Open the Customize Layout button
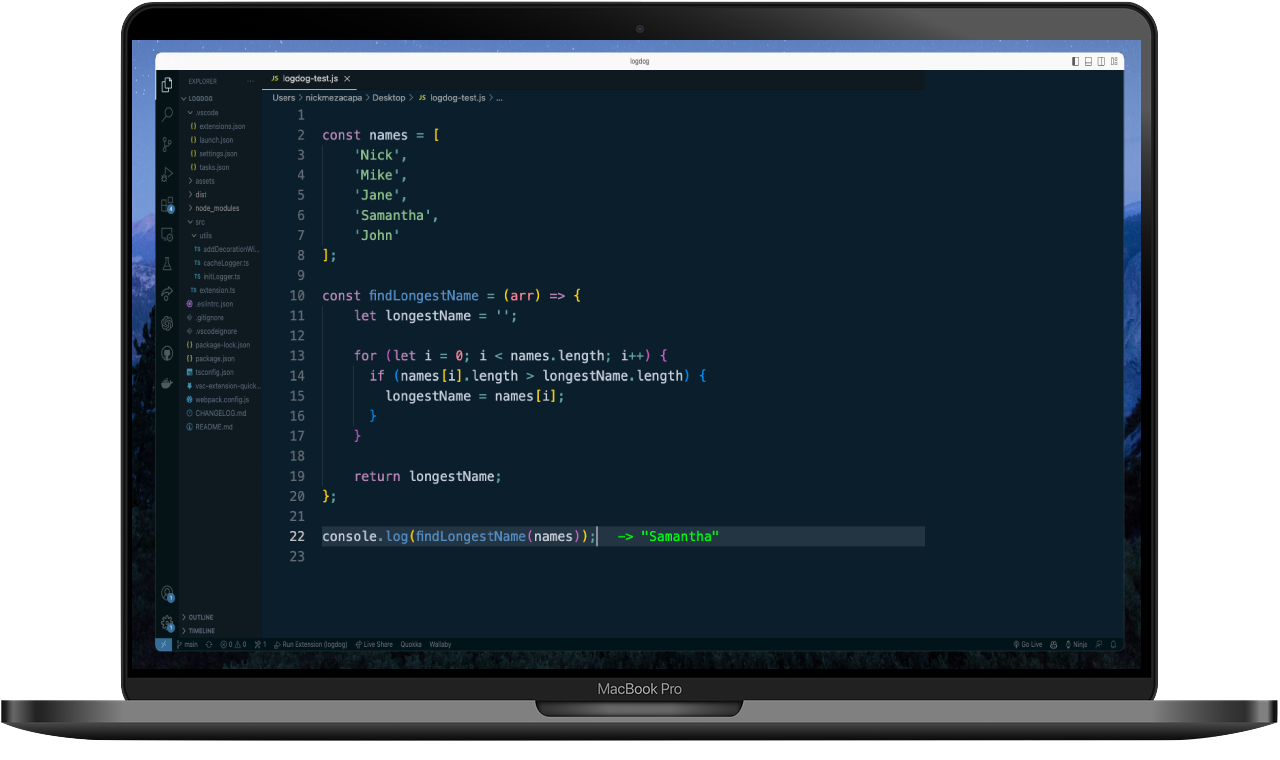This screenshot has height=760, width=1280. [x=1114, y=61]
